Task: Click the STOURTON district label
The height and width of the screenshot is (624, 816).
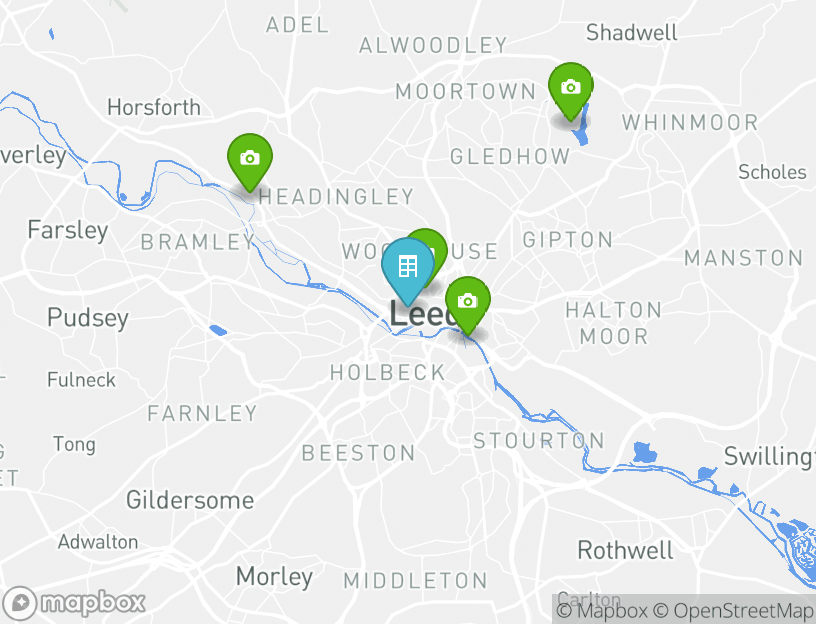Action: [539, 440]
